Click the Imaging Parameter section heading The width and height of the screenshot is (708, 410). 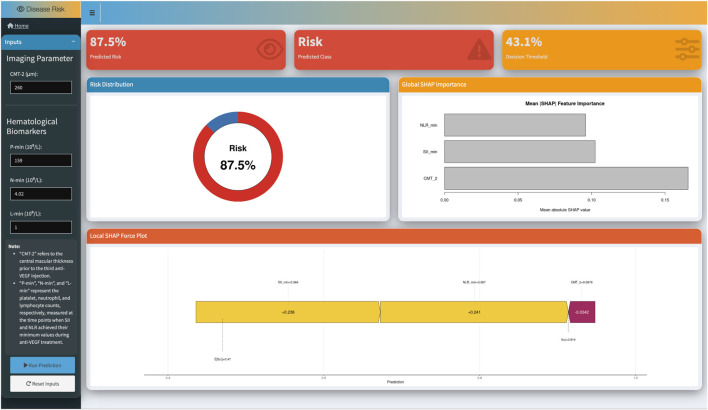pos(39,59)
